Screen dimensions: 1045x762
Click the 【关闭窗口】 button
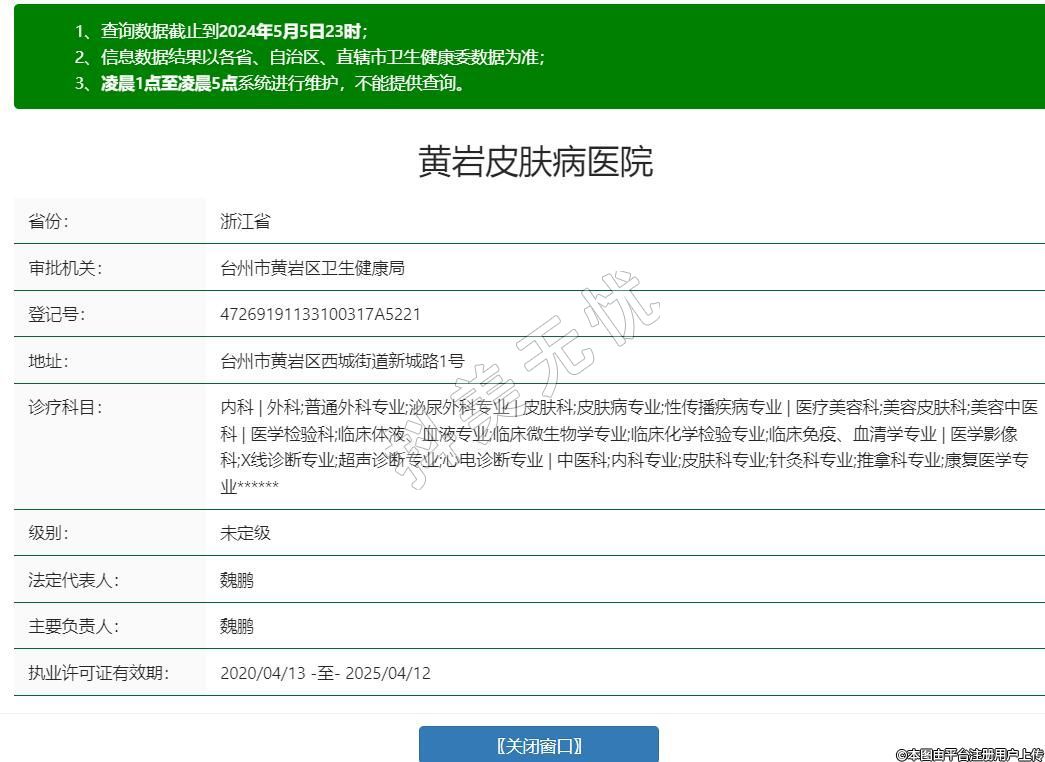(x=538, y=745)
